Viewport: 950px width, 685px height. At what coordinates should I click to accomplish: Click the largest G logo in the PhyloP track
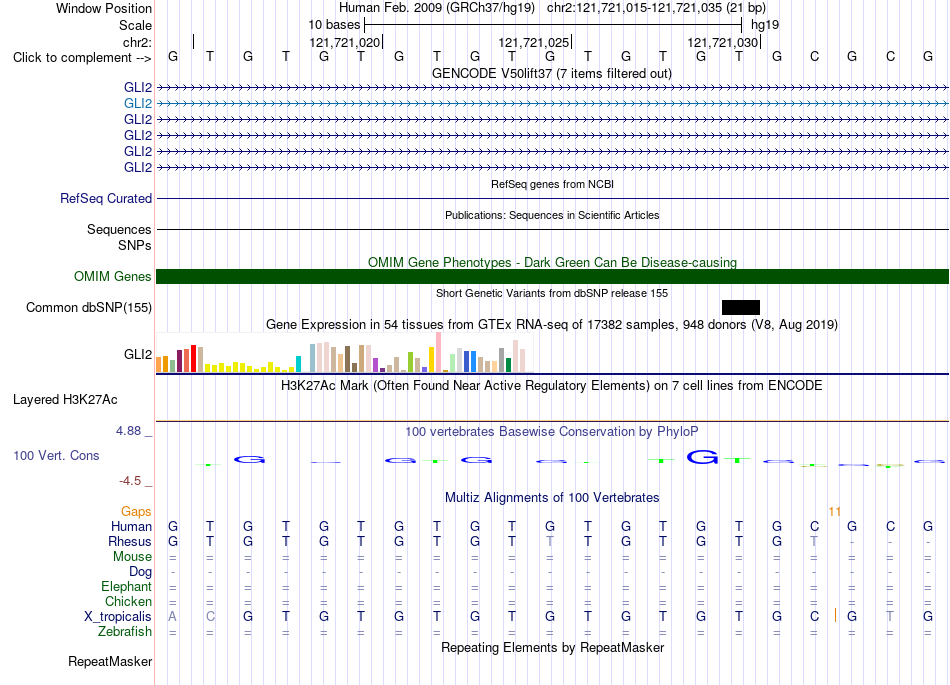(x=702, y=457)
